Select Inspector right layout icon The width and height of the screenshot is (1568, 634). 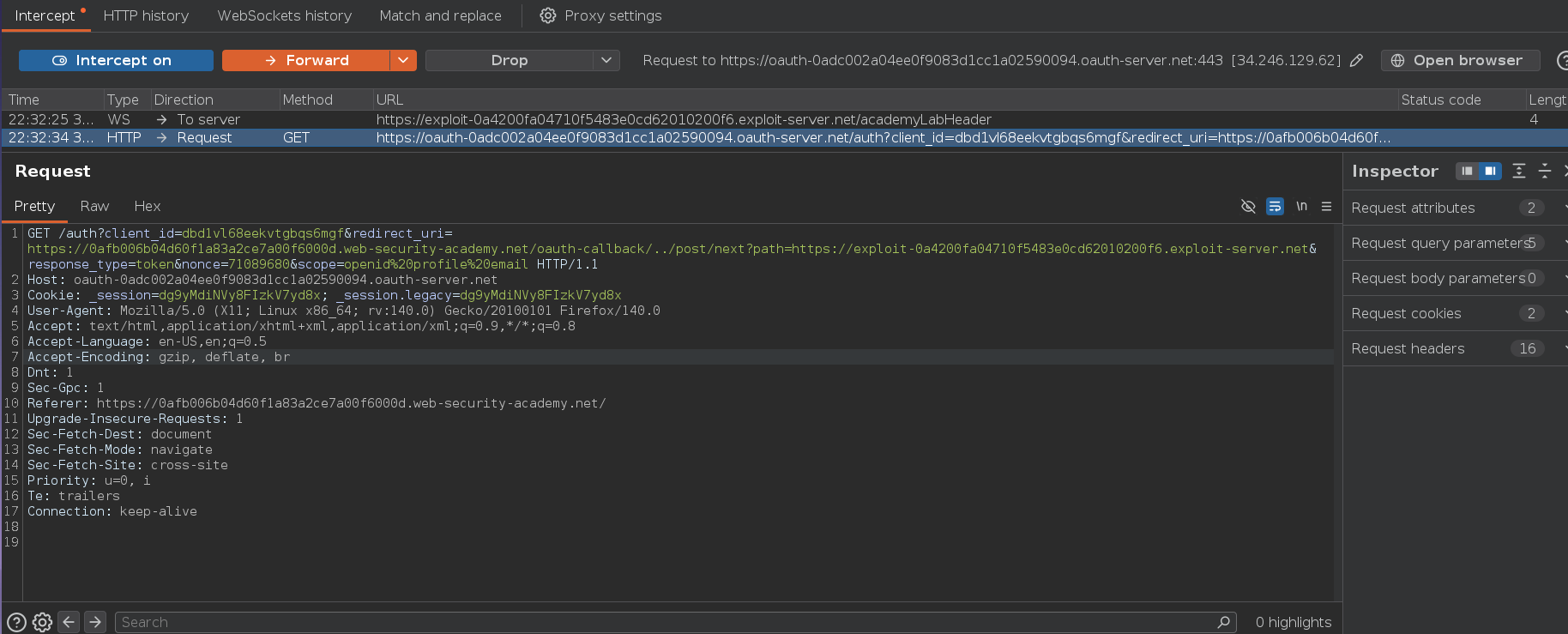[x=1490, y=171]
